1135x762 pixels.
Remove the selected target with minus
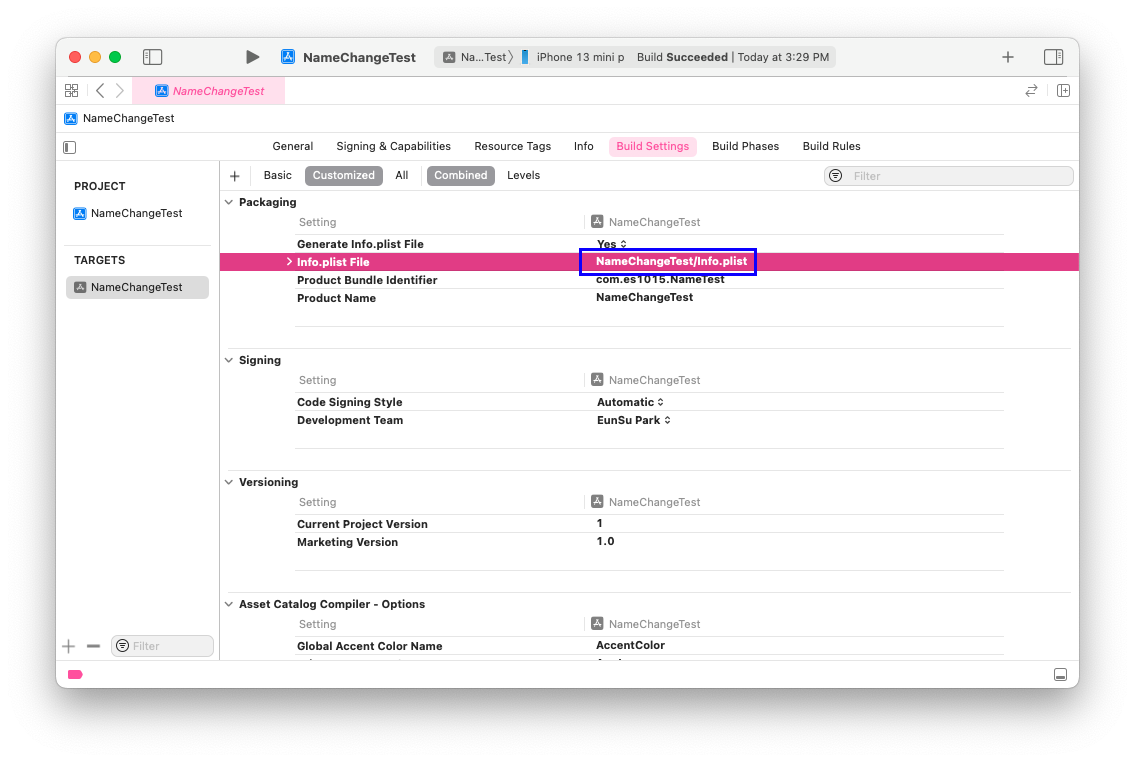click(x=93, y=645)
